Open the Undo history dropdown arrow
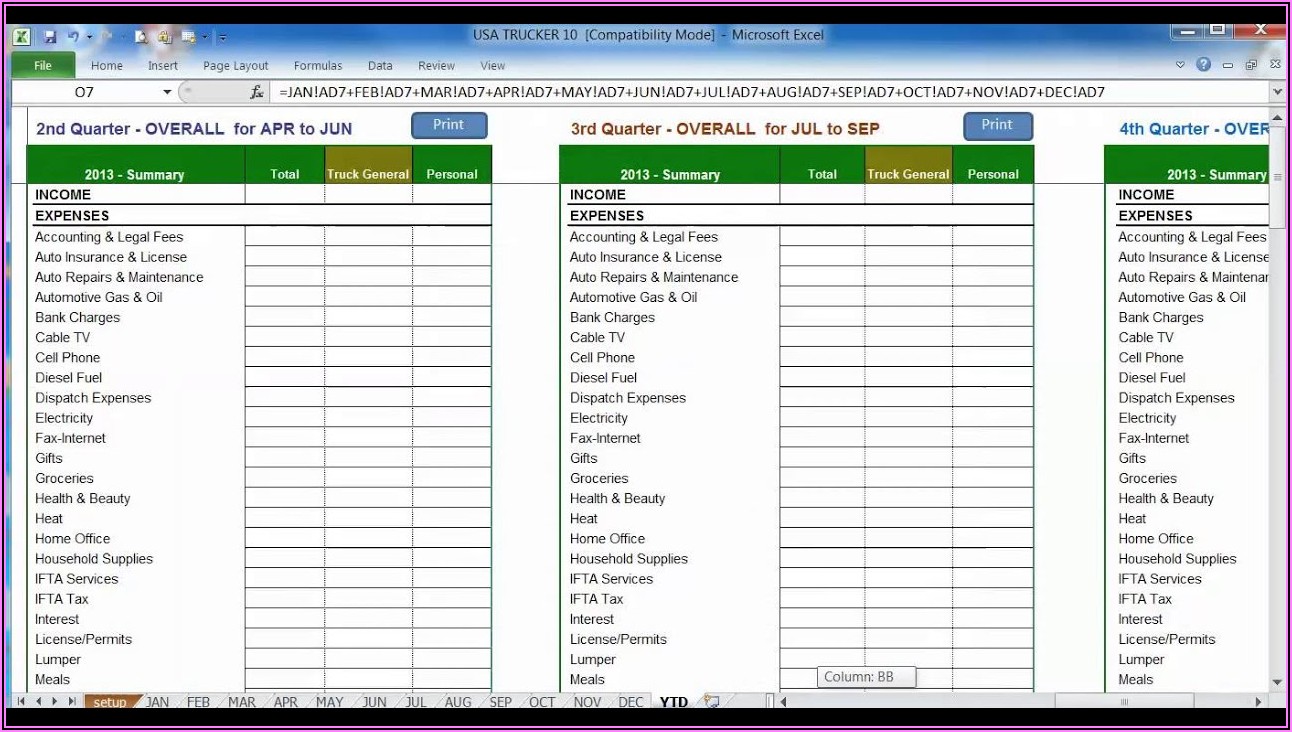 point(89,37)
